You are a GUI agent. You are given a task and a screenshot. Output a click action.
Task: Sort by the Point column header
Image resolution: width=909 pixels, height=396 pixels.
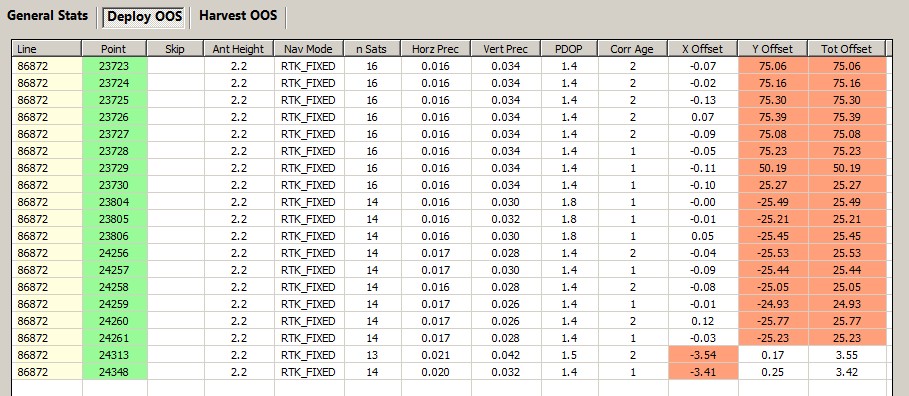tap(115, 49)
